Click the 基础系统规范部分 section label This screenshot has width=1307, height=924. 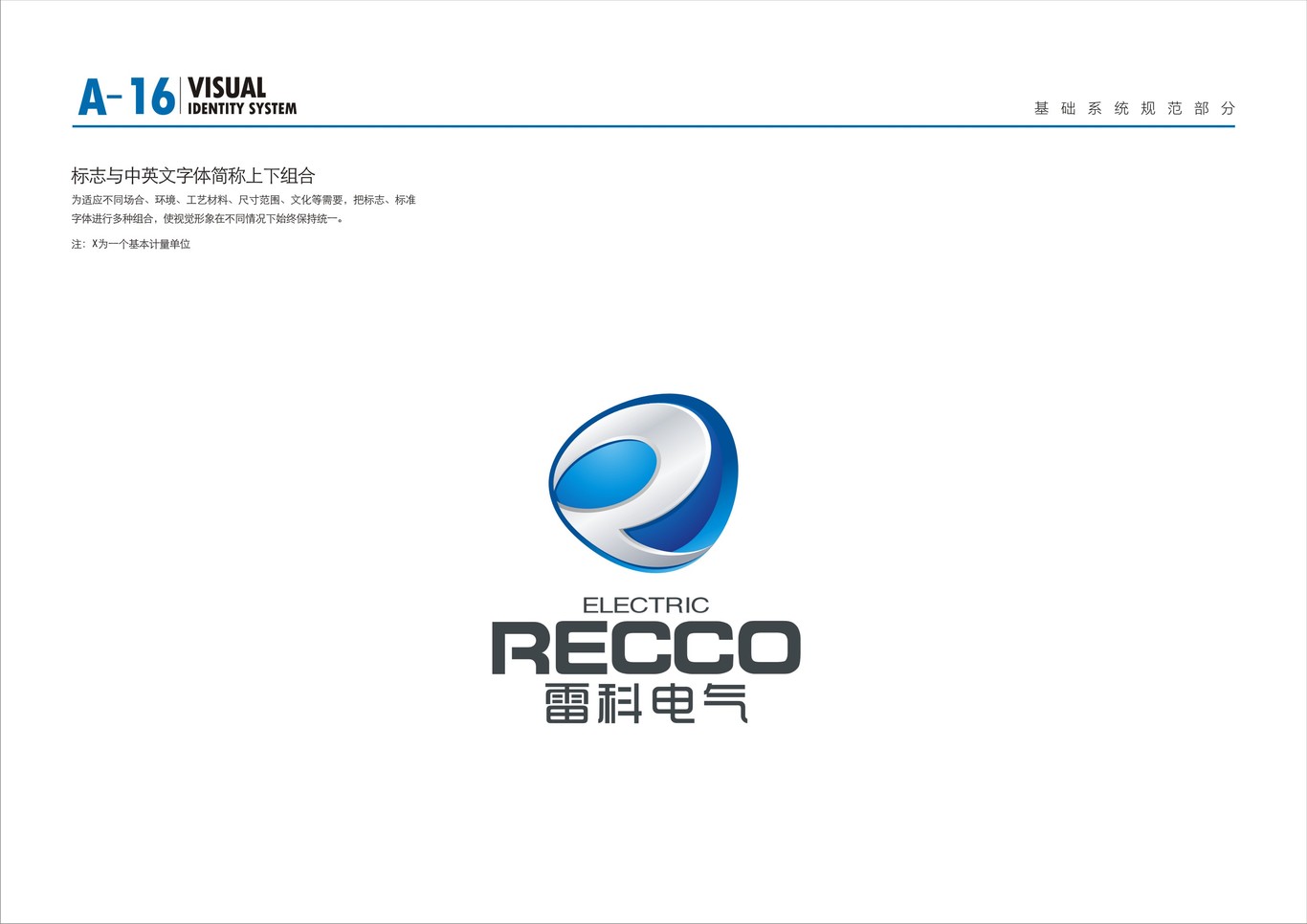click(1135, 108)
